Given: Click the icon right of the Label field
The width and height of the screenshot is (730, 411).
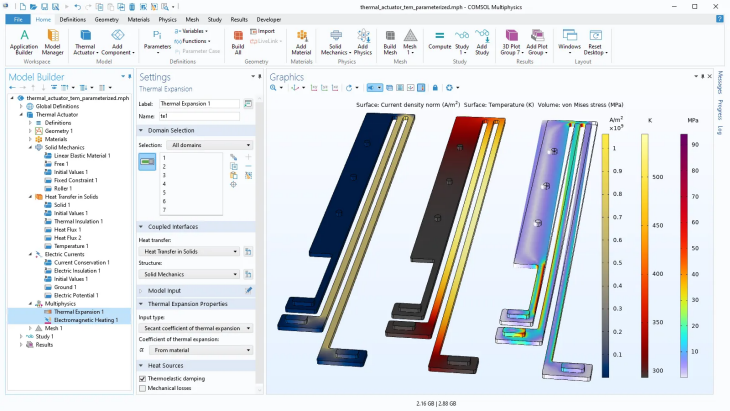Looking at the screenshot, I should tap(248, 103).
